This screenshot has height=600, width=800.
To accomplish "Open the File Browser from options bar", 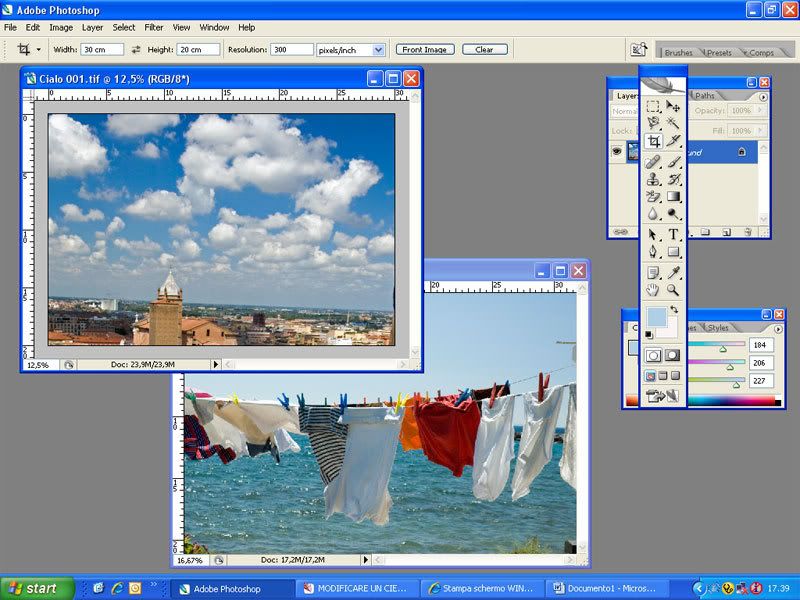I will pyautogui.click(x=638, y=49).
